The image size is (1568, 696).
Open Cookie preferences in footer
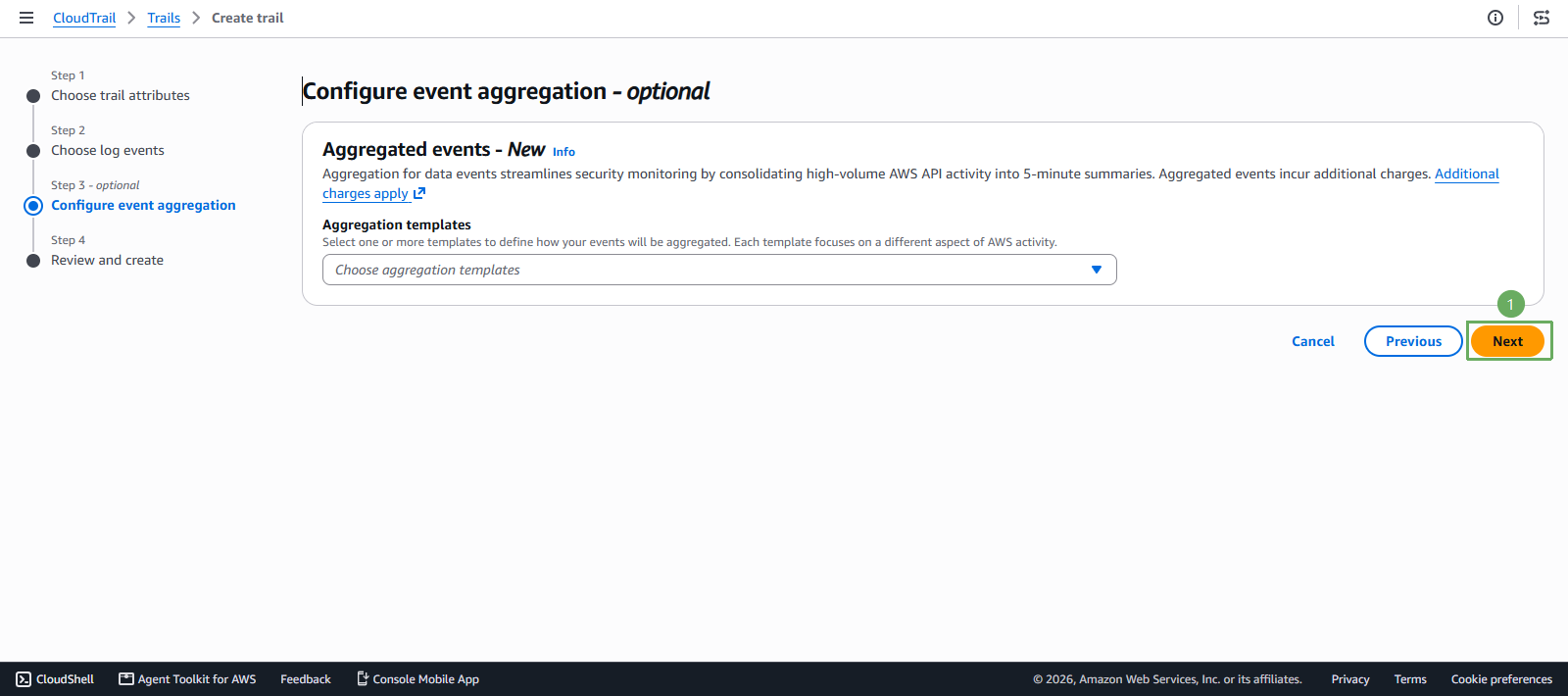[x=1501, y=679]
